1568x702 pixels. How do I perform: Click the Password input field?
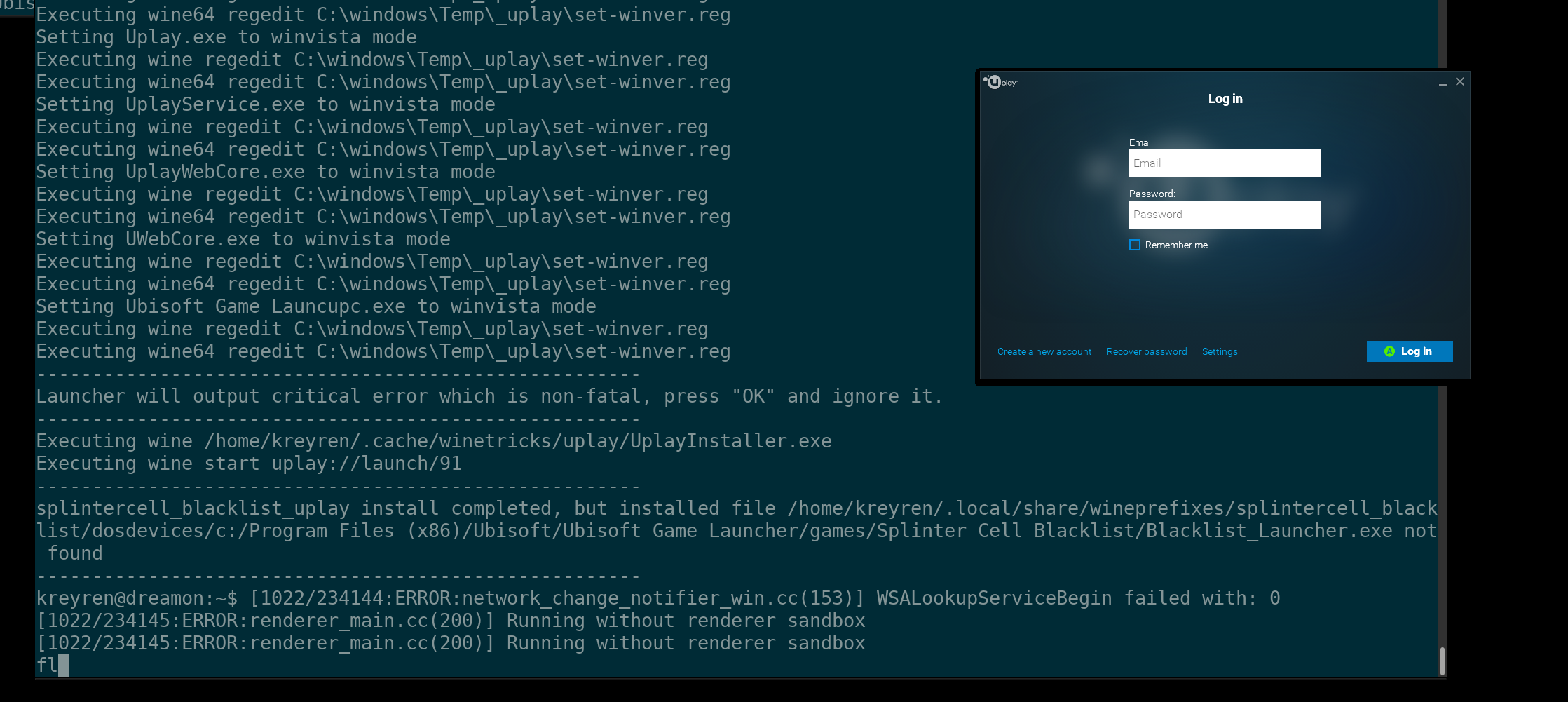point(1225,215)
